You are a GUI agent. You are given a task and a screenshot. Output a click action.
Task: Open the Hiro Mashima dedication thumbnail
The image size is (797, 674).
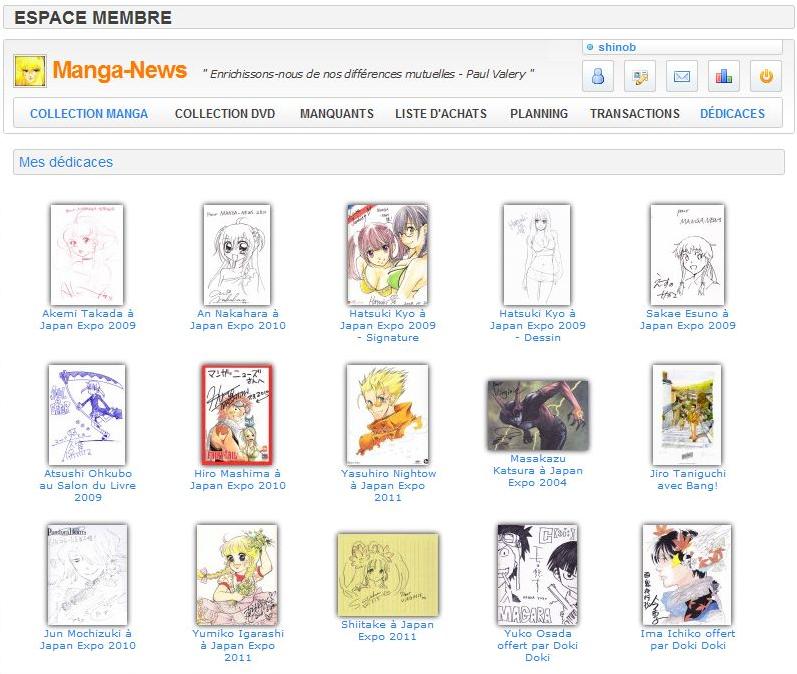coord(237,414)
